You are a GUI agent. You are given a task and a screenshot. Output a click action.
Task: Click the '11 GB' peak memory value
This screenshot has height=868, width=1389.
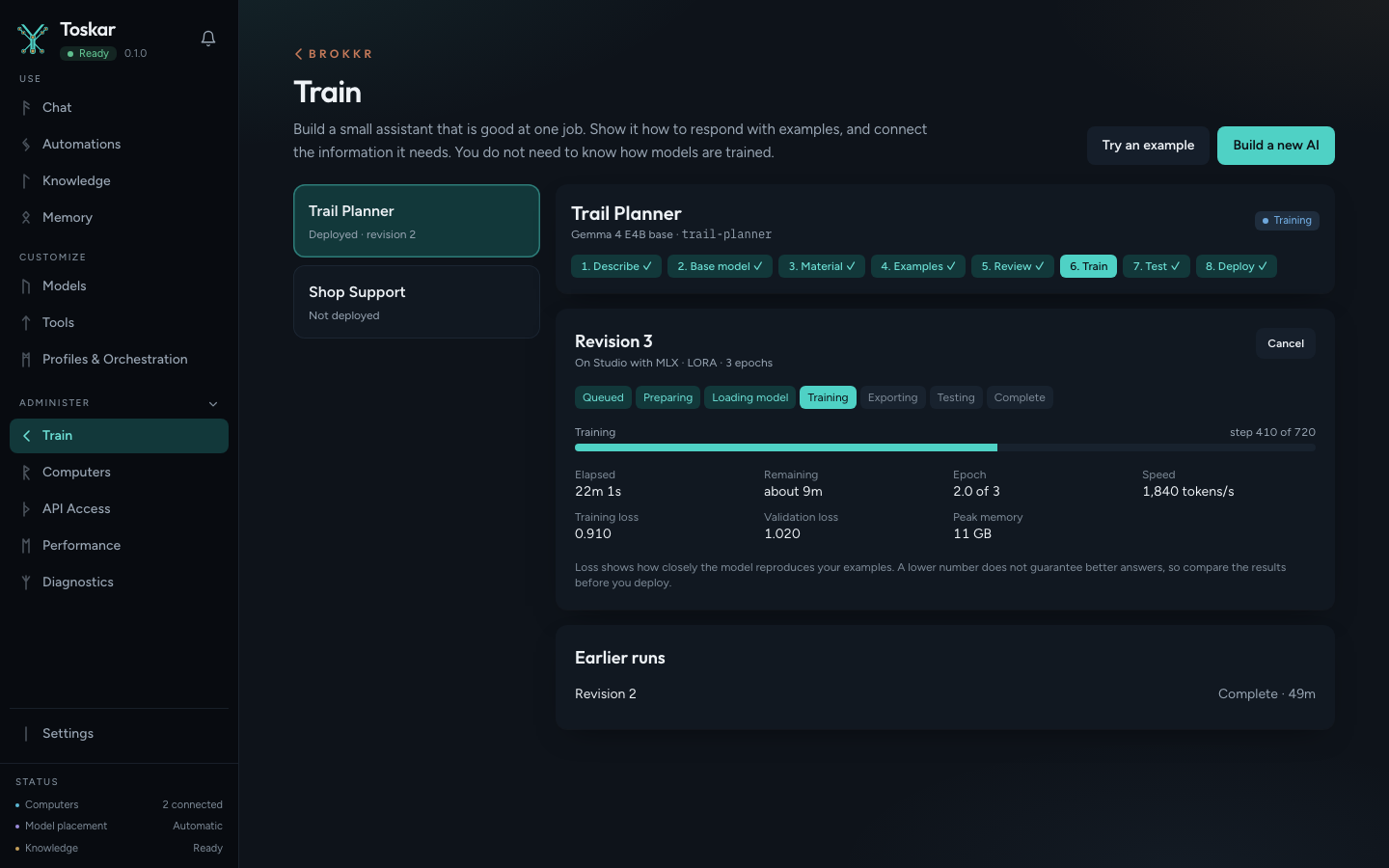pyautogui.click(x=972, y=534)
